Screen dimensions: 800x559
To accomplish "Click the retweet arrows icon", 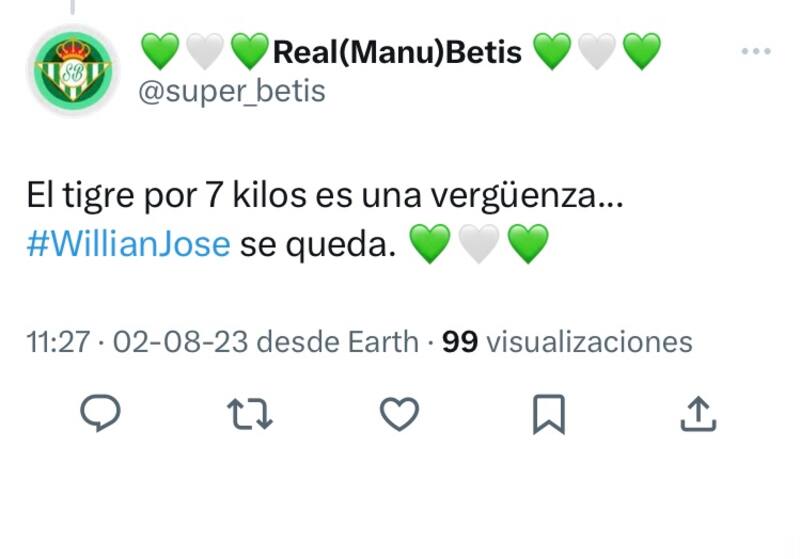I will [250, 413].
